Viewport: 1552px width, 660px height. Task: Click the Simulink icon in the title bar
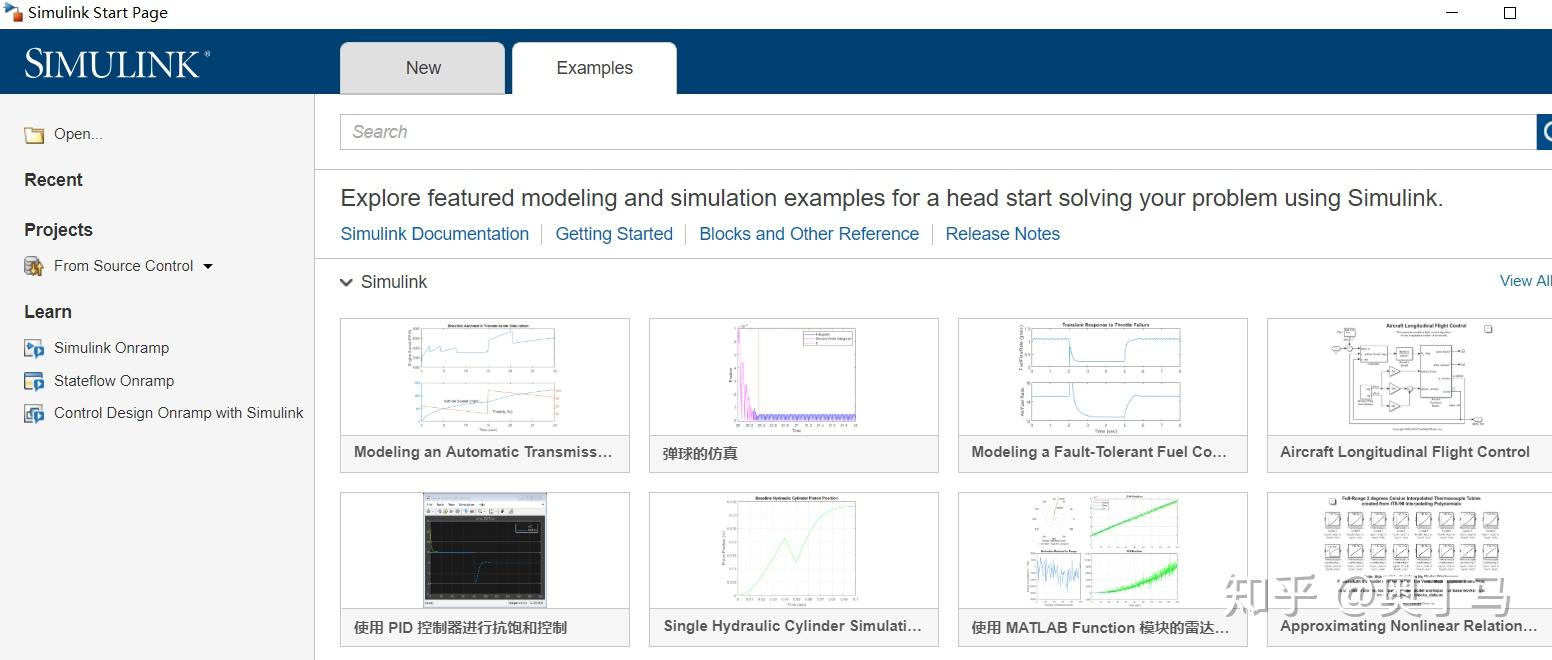pyautogui.click(x=13, y=12)
